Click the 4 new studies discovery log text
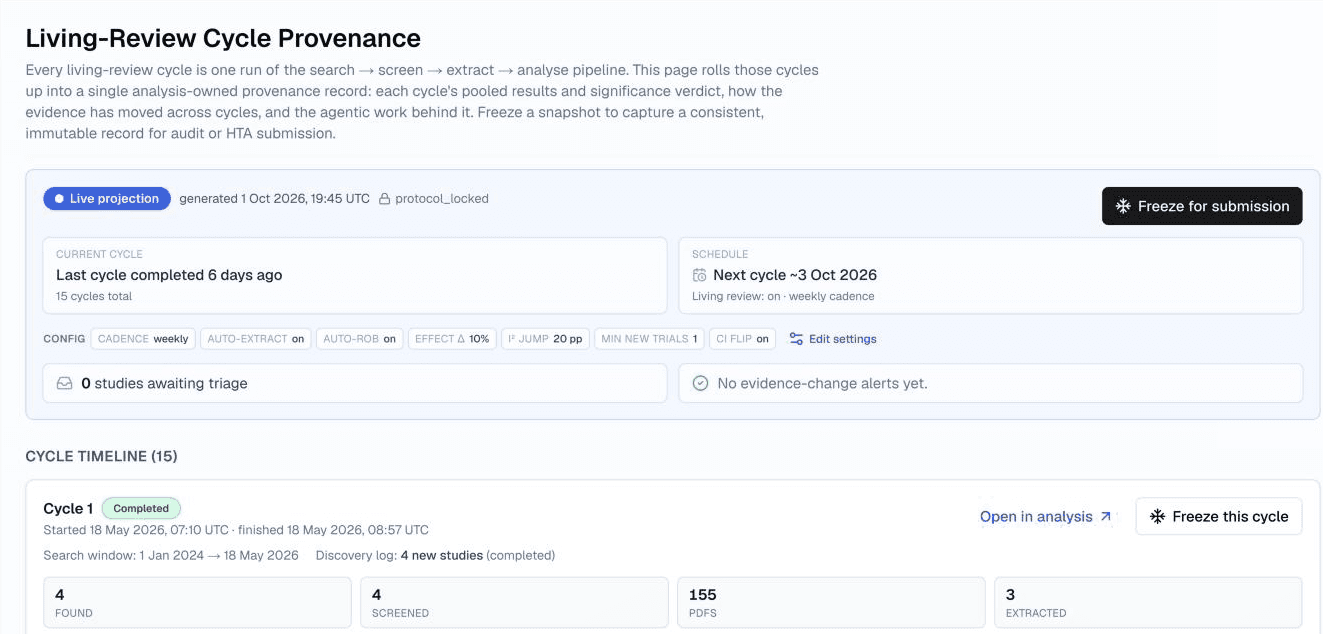 (x=441, y=555)
